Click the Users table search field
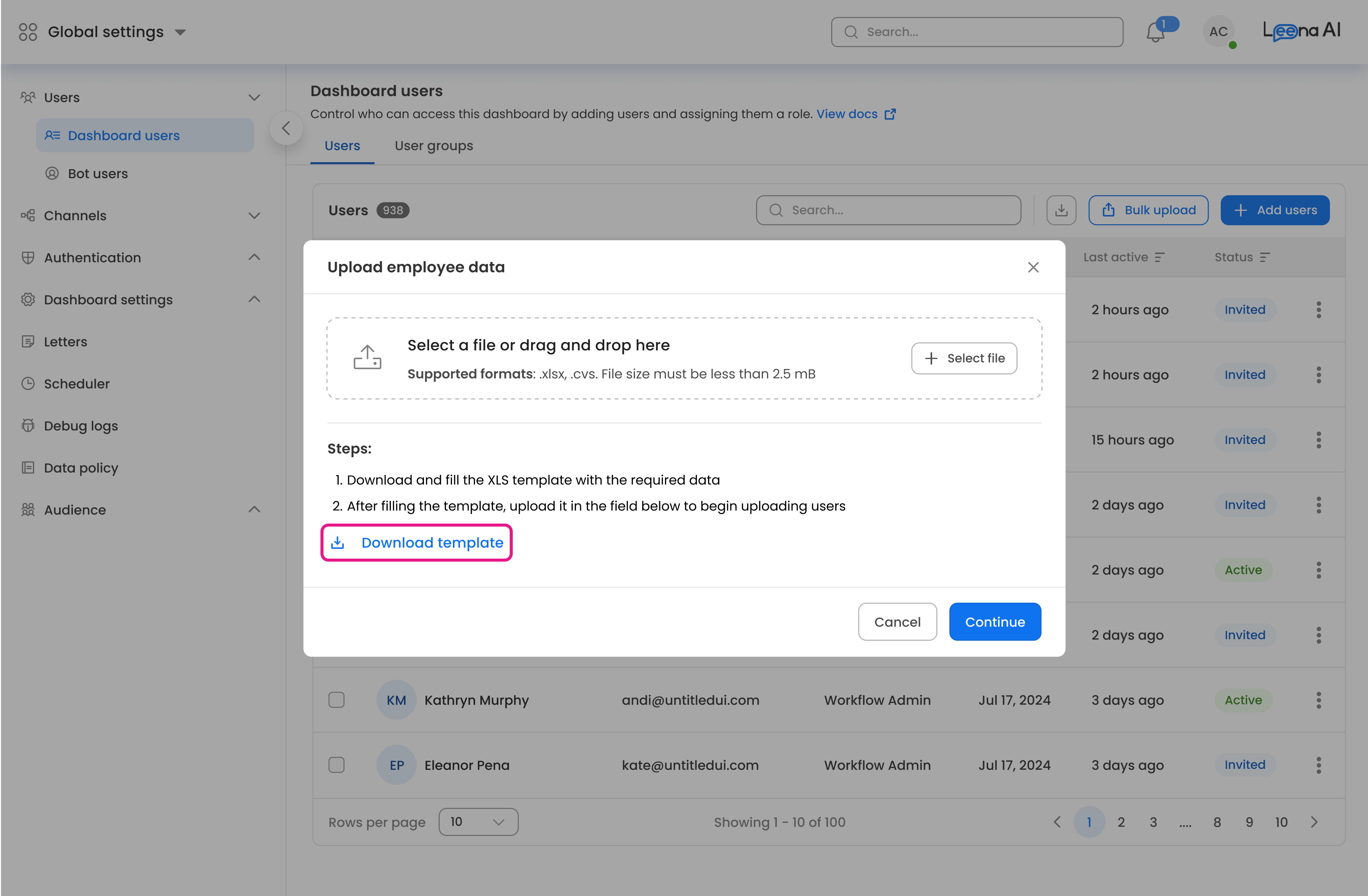Image resolution: width=1368 pixels, height=896 pixels. [889, 210]
